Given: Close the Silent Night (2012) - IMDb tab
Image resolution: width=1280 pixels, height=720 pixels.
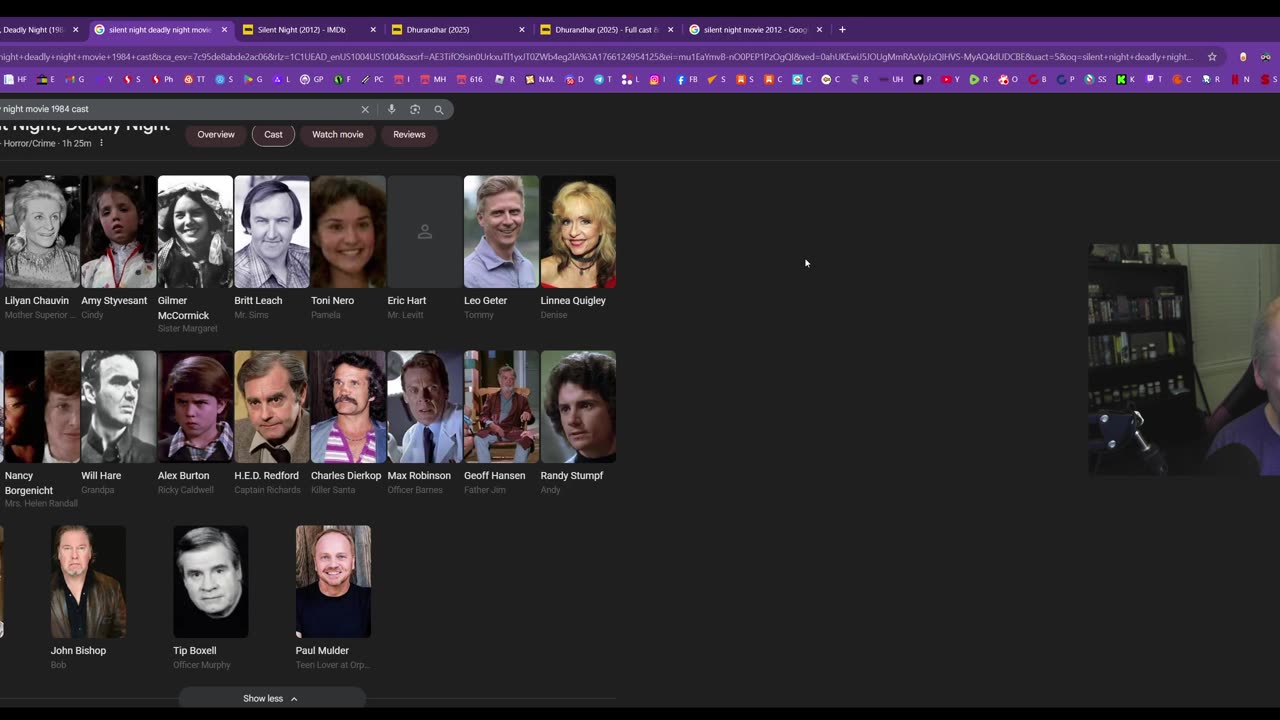Looking at the screenshot, I should [373, 30].
